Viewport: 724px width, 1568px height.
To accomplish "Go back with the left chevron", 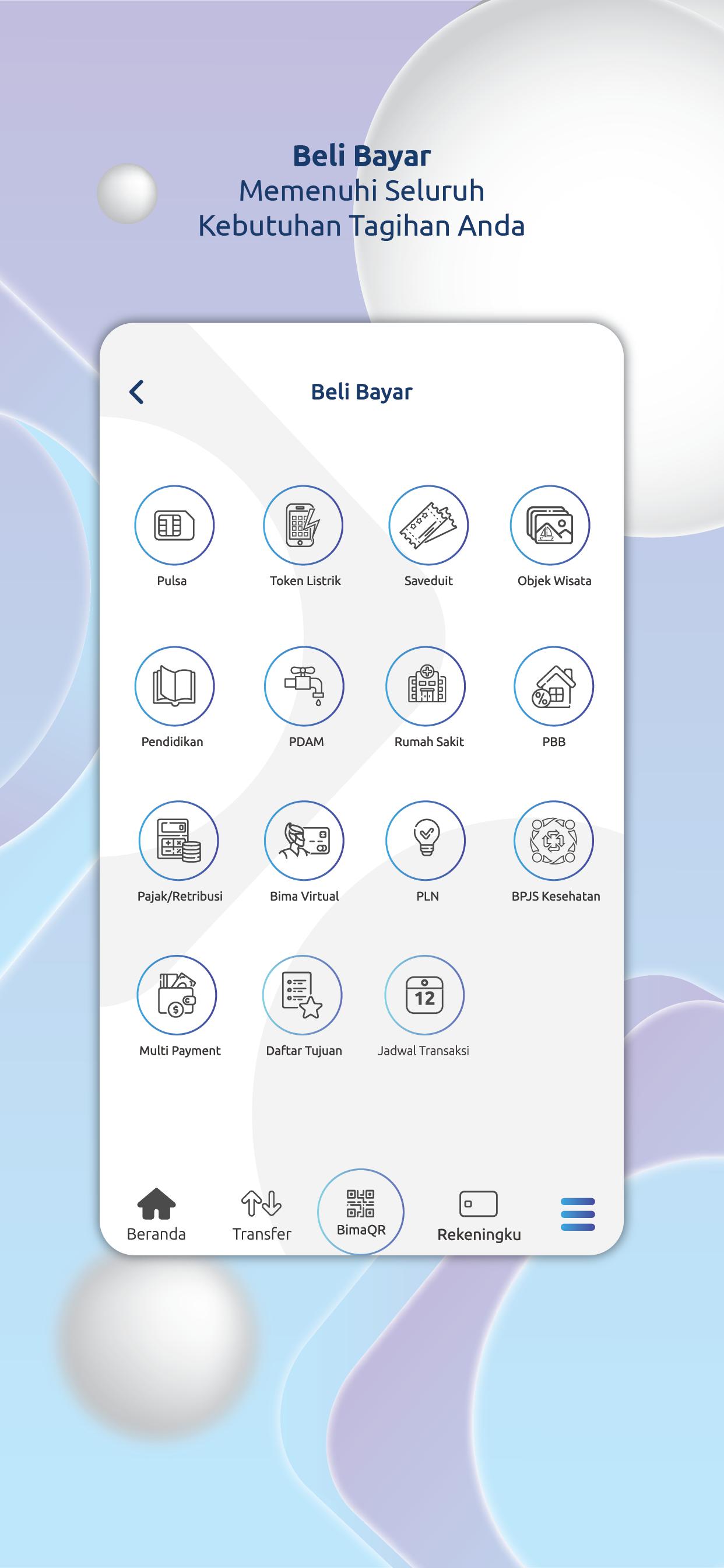I will tap(137, 392).
